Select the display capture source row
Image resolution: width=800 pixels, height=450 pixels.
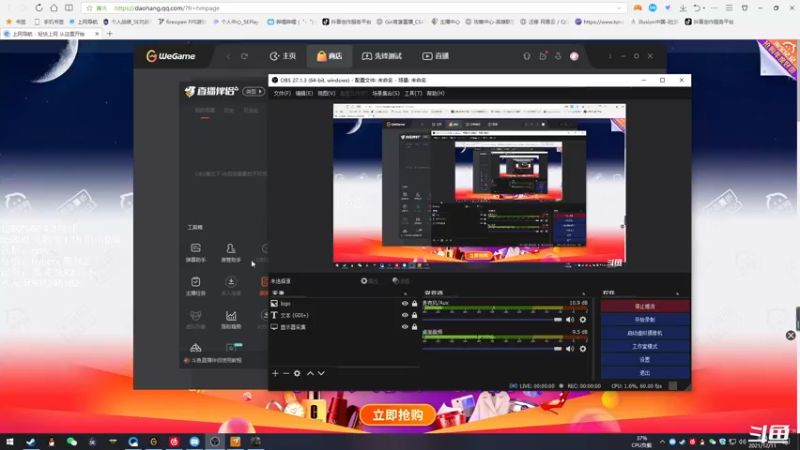(344, 327)
